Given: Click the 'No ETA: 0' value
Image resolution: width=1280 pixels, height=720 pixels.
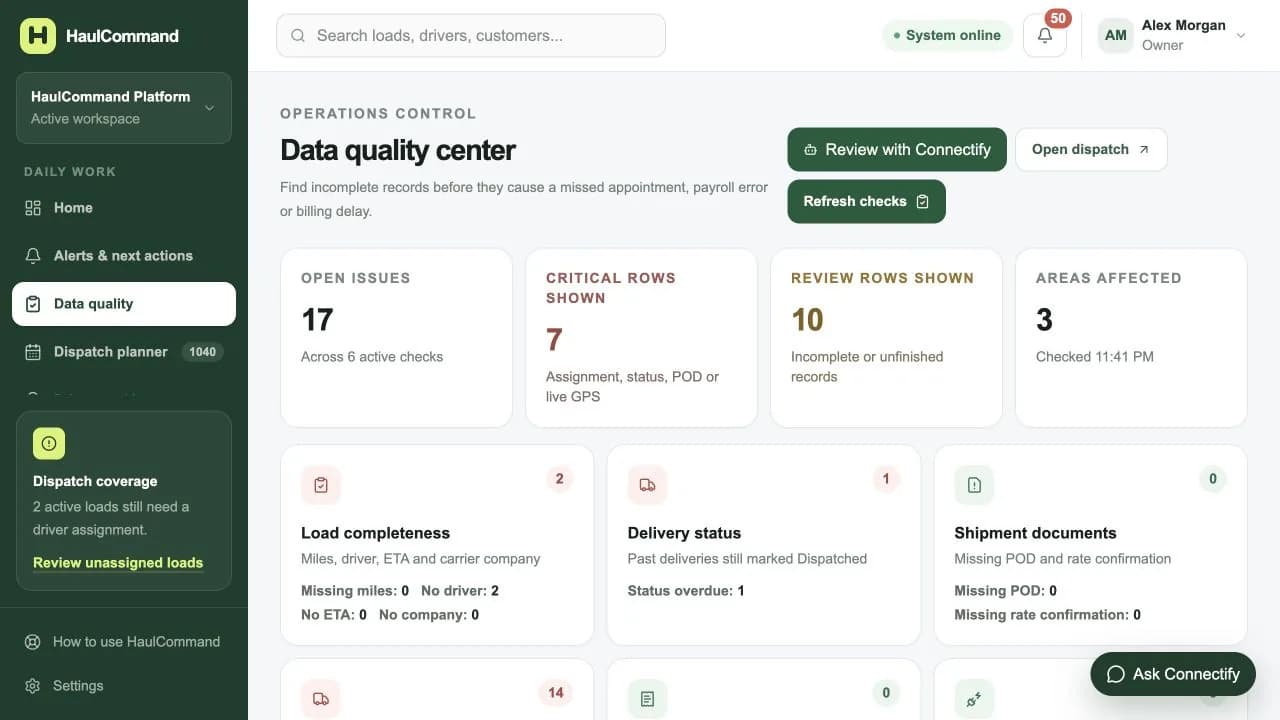Looking at the screenshot, I should pyautogui.click(x=334, y=615).
